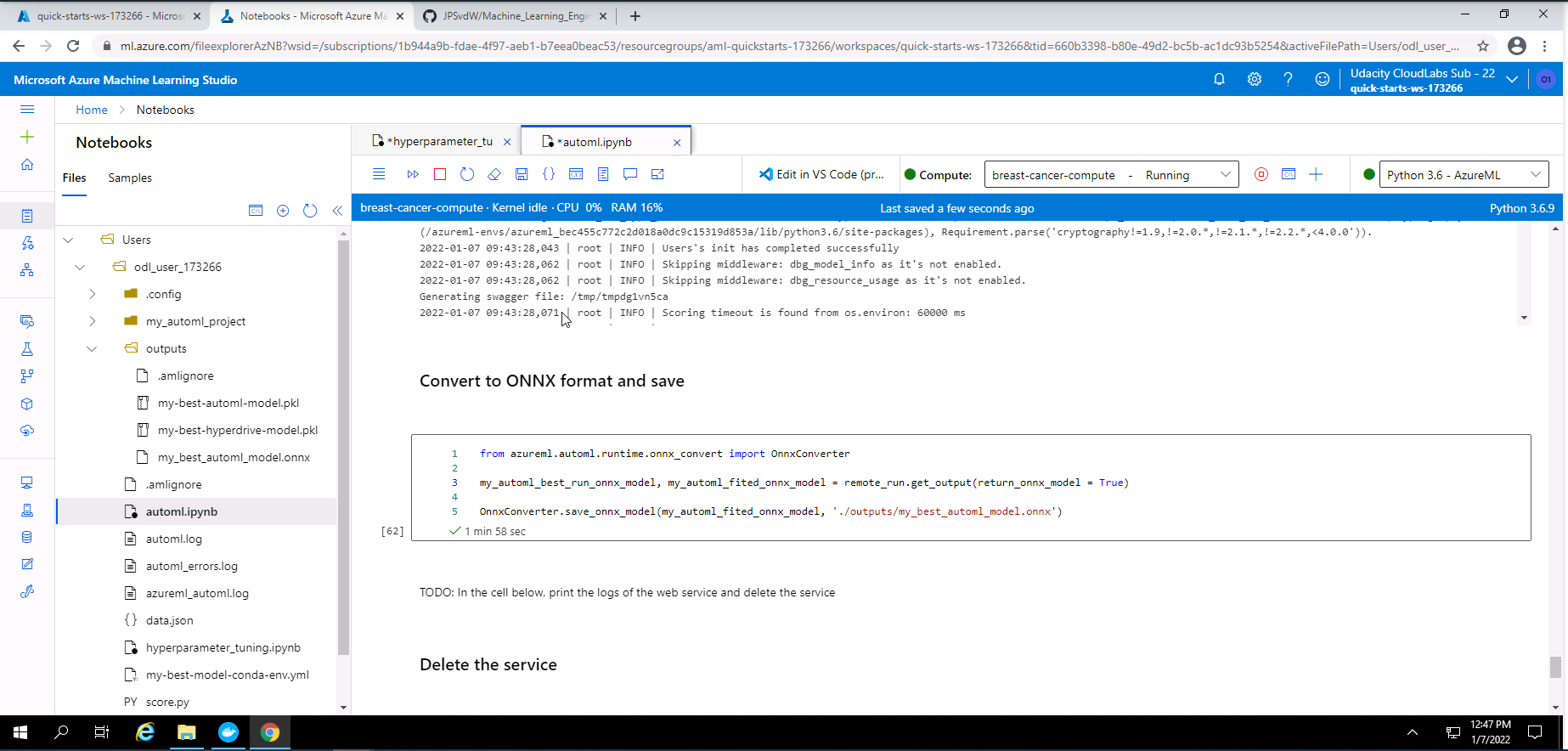1568x751 pixels.
Task: Collapse the odl_user_173266 folder
Action: 80,267
